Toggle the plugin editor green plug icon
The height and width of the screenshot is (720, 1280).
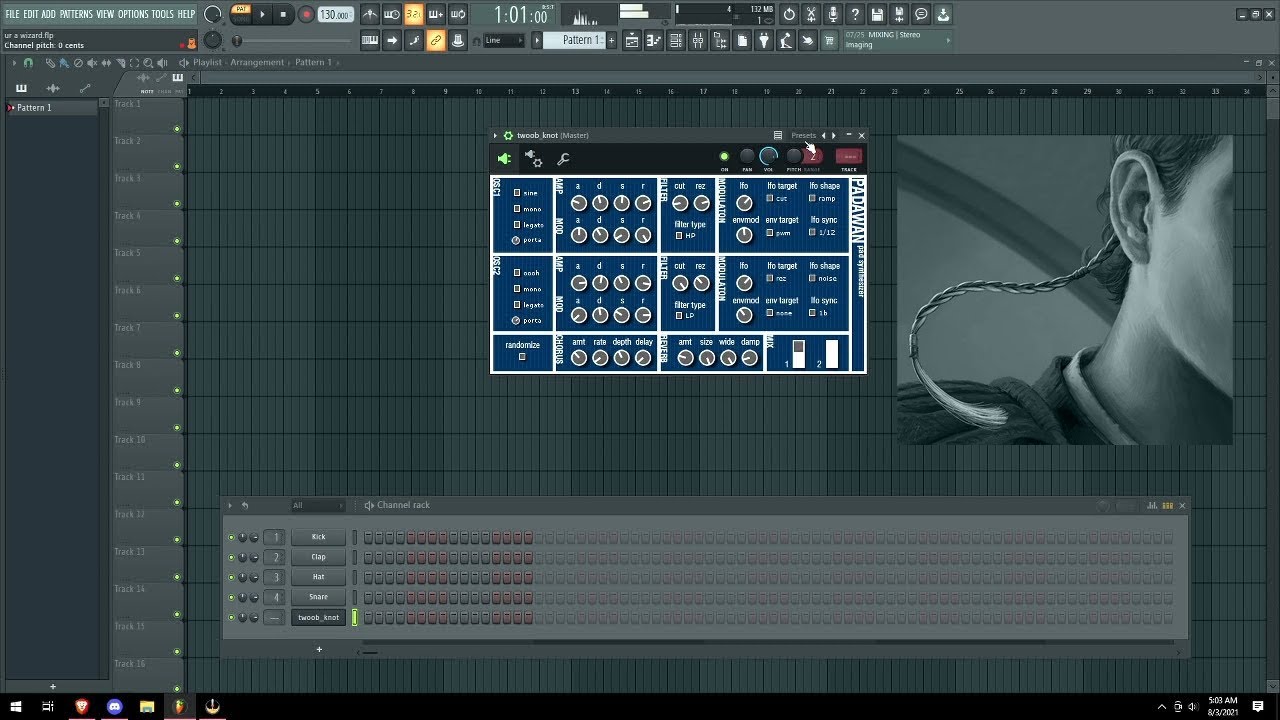coord(504,158)
